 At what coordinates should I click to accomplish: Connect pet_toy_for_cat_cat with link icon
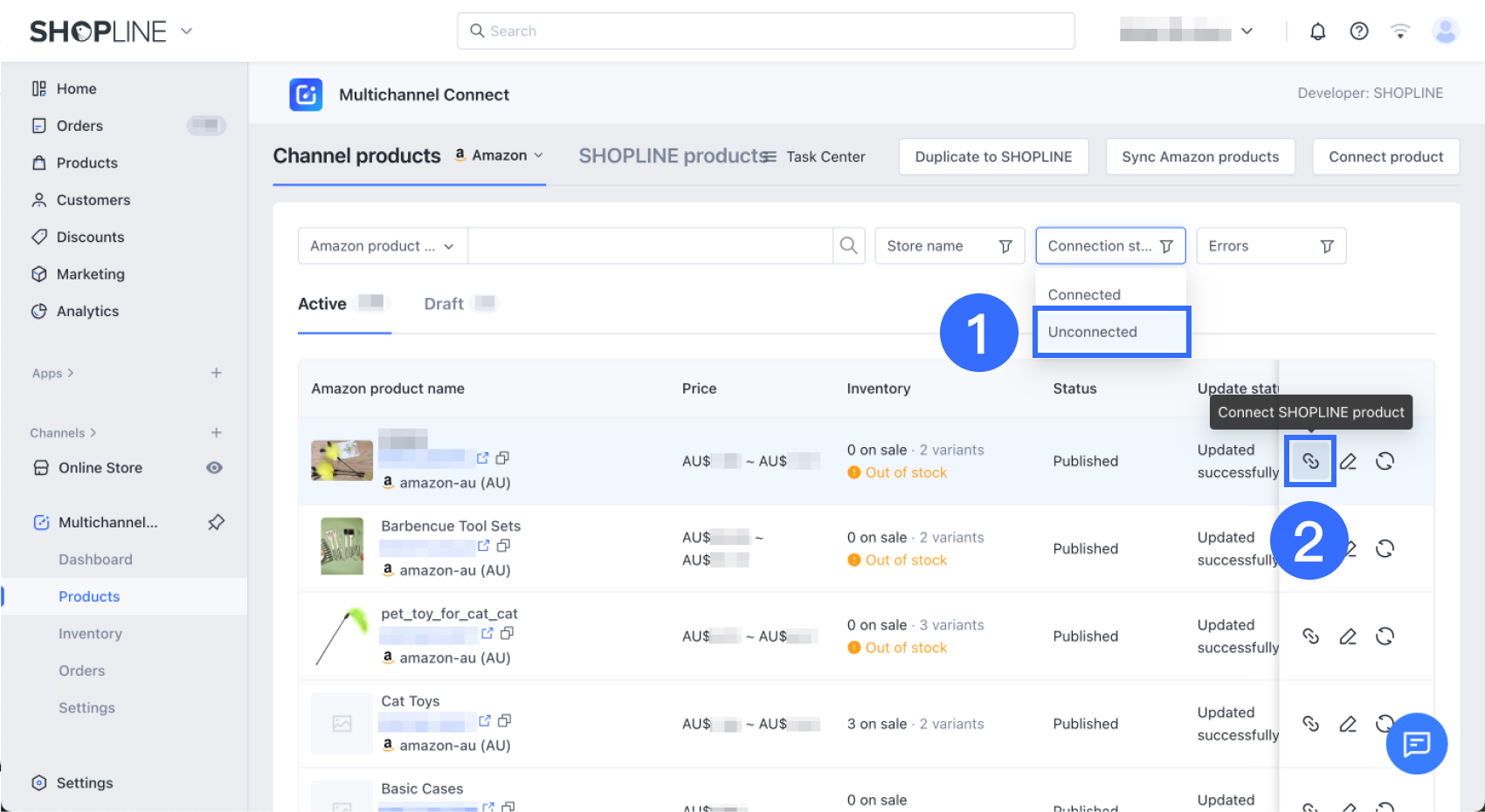pyautogui.click(x=1310, y=636)
